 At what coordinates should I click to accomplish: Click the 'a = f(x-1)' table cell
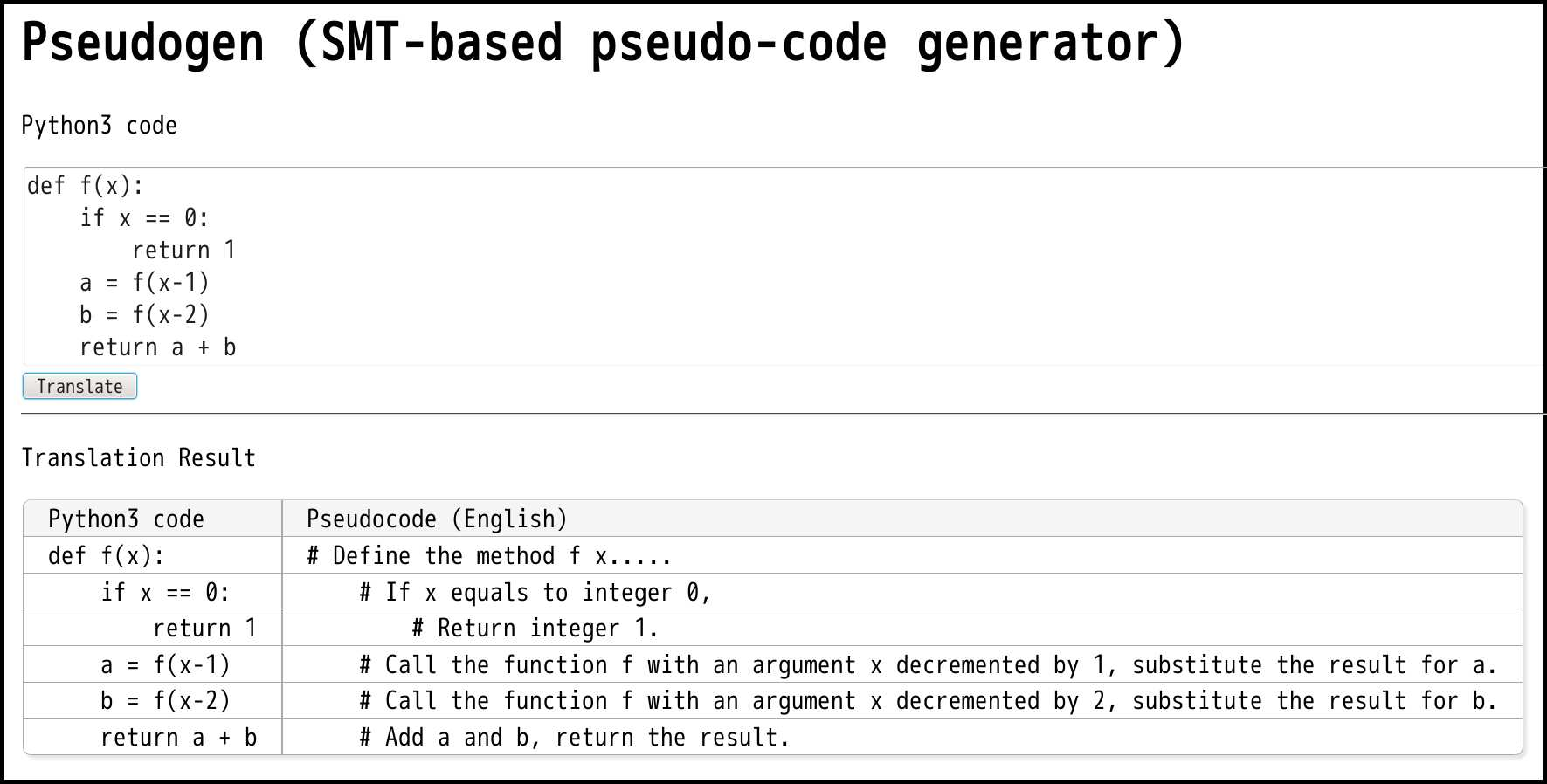pos(165,665)
